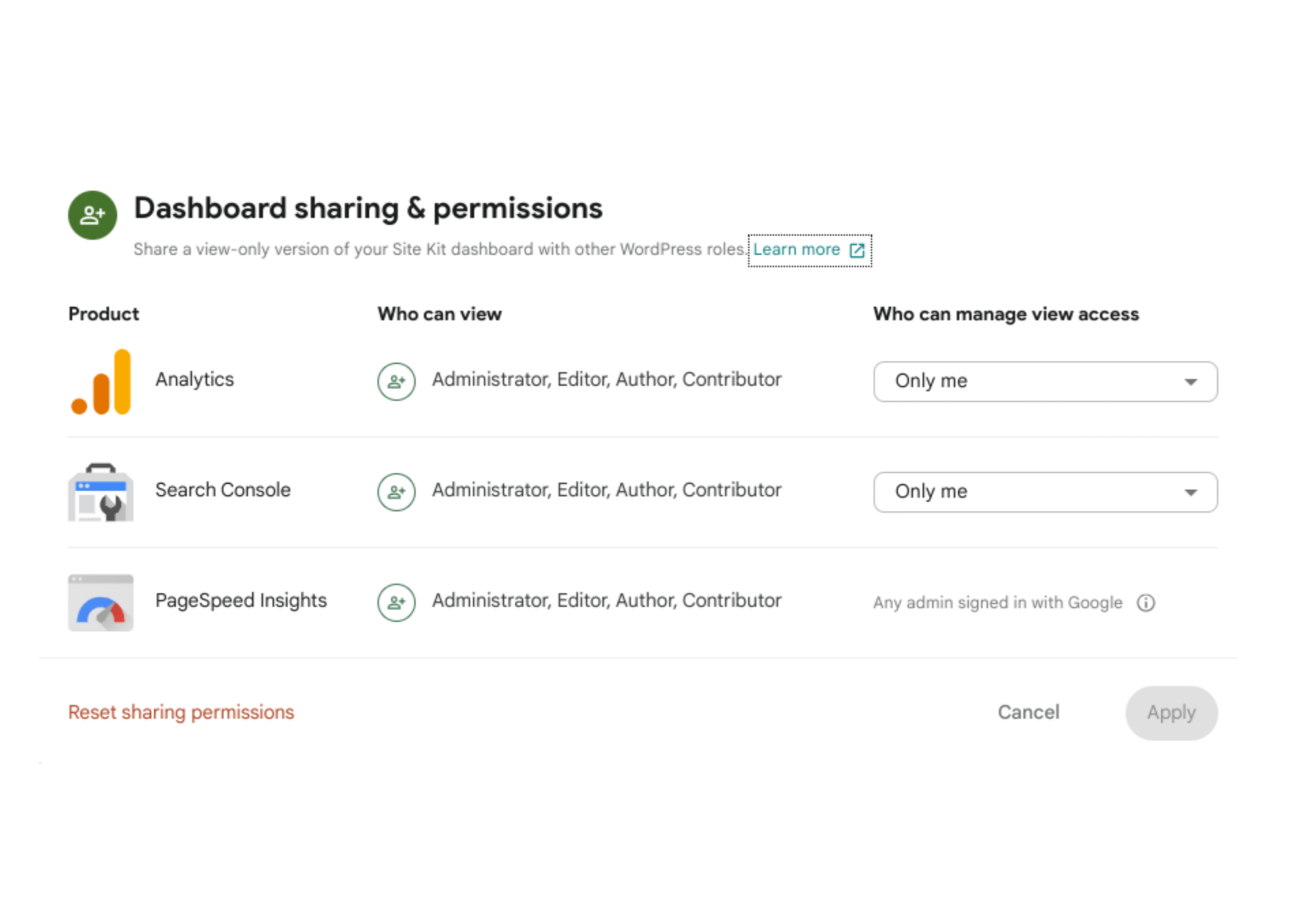Click Search Console roles list text
The width and height of the screenshot is (1314, 924).
pos(606,490)
